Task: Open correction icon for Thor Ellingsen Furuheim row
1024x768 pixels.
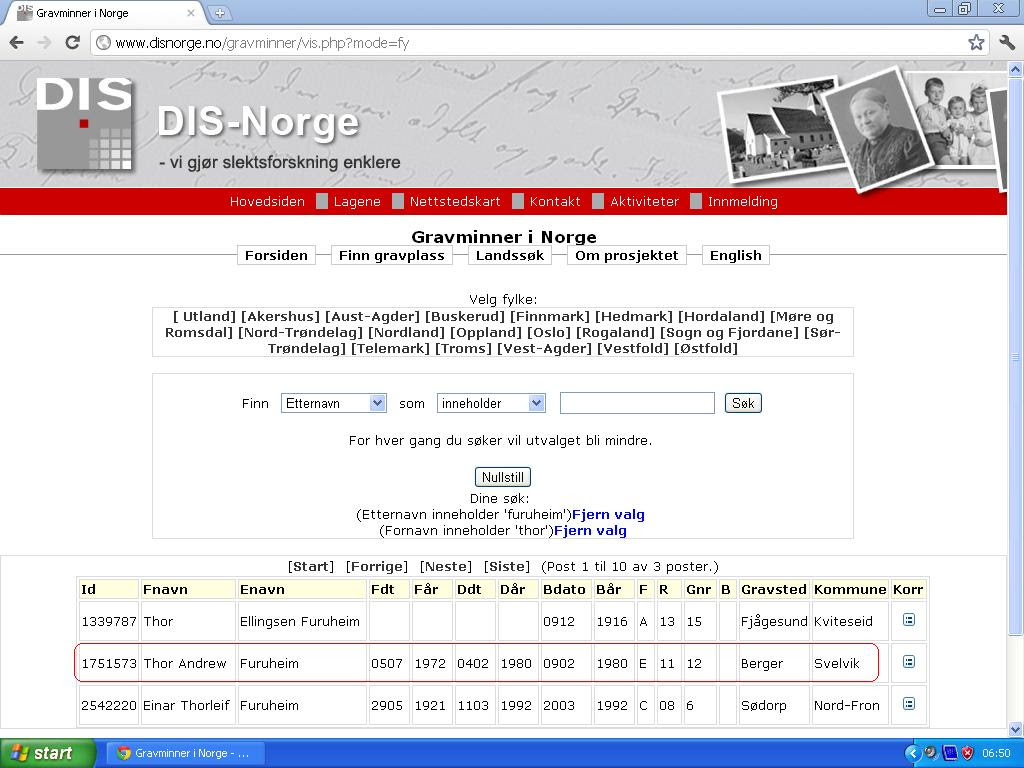Action: tap(908, 620)
